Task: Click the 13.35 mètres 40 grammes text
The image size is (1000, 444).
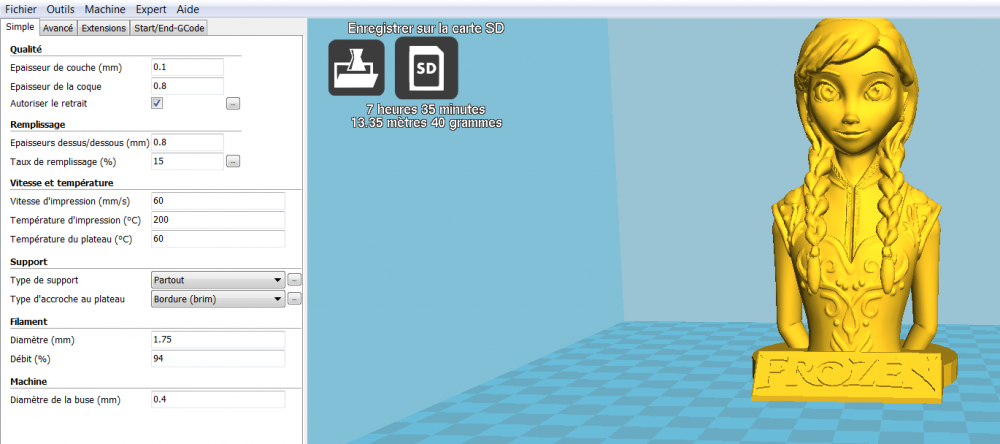Action: tap(426, 122)
